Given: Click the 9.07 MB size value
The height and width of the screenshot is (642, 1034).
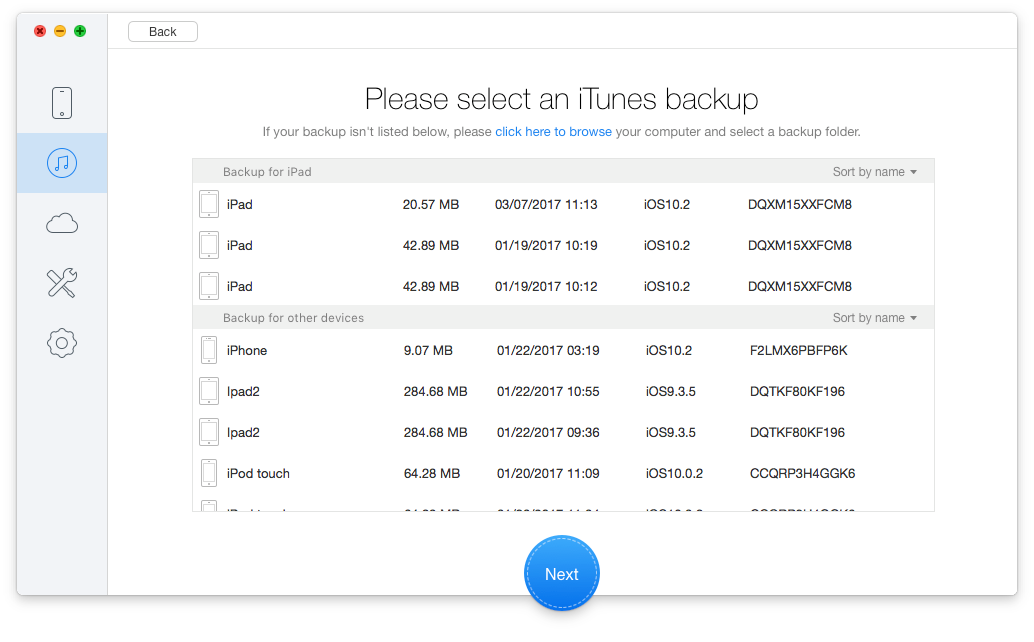Looking at the screenshot, I should pyautogui.click(x=428, y=350).
